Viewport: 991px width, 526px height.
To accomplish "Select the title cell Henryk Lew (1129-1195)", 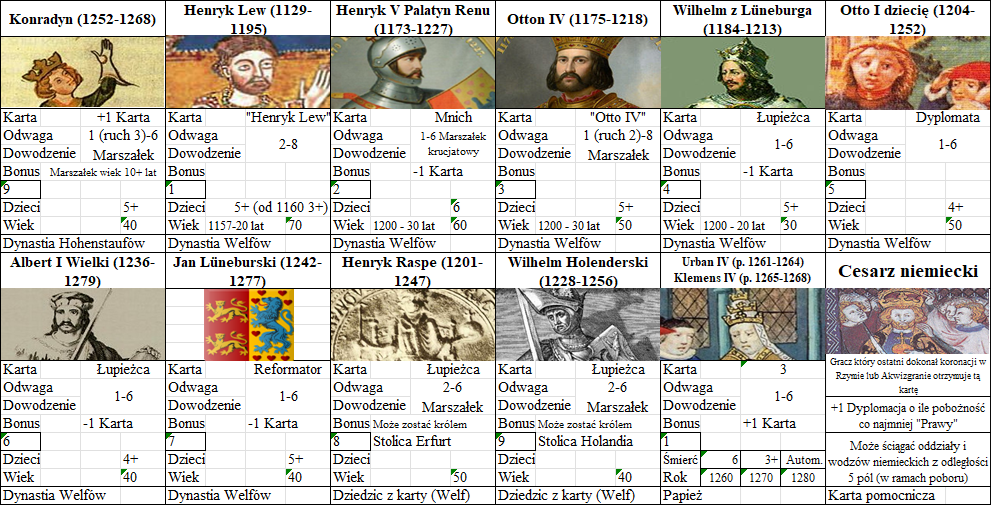I will pos(248,19).
